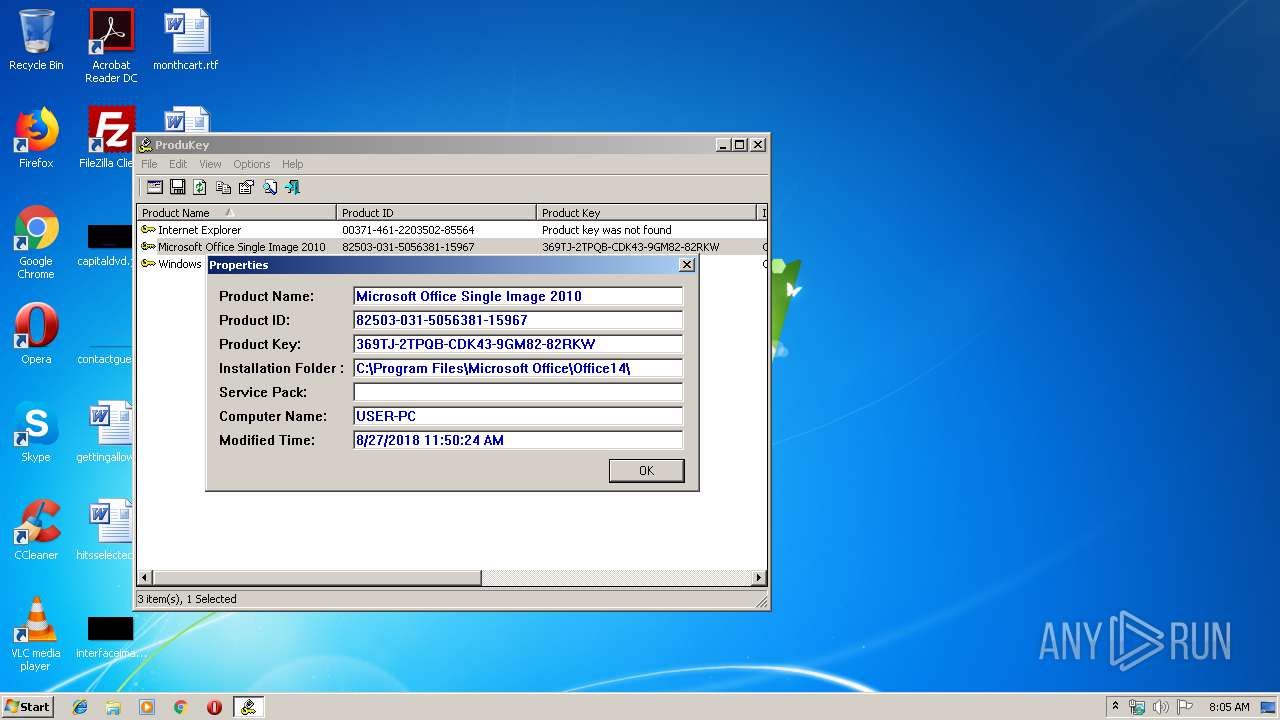1280x720 pixels.
Task: Select the Internet Explorer list row
Action: (452, 230)
